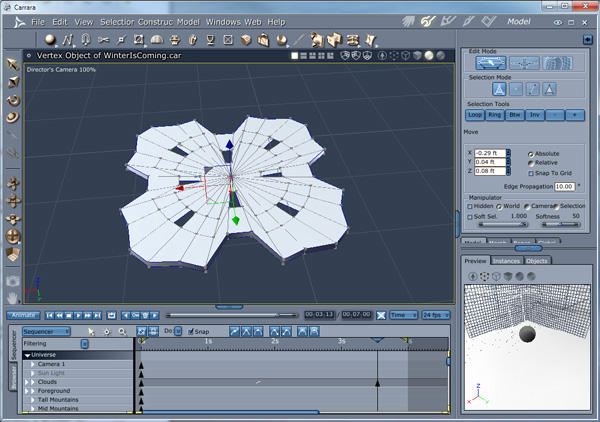This screenshot has width=600, height=422.
Task: Click the play button in animation controls
Action: pos(79,315)
